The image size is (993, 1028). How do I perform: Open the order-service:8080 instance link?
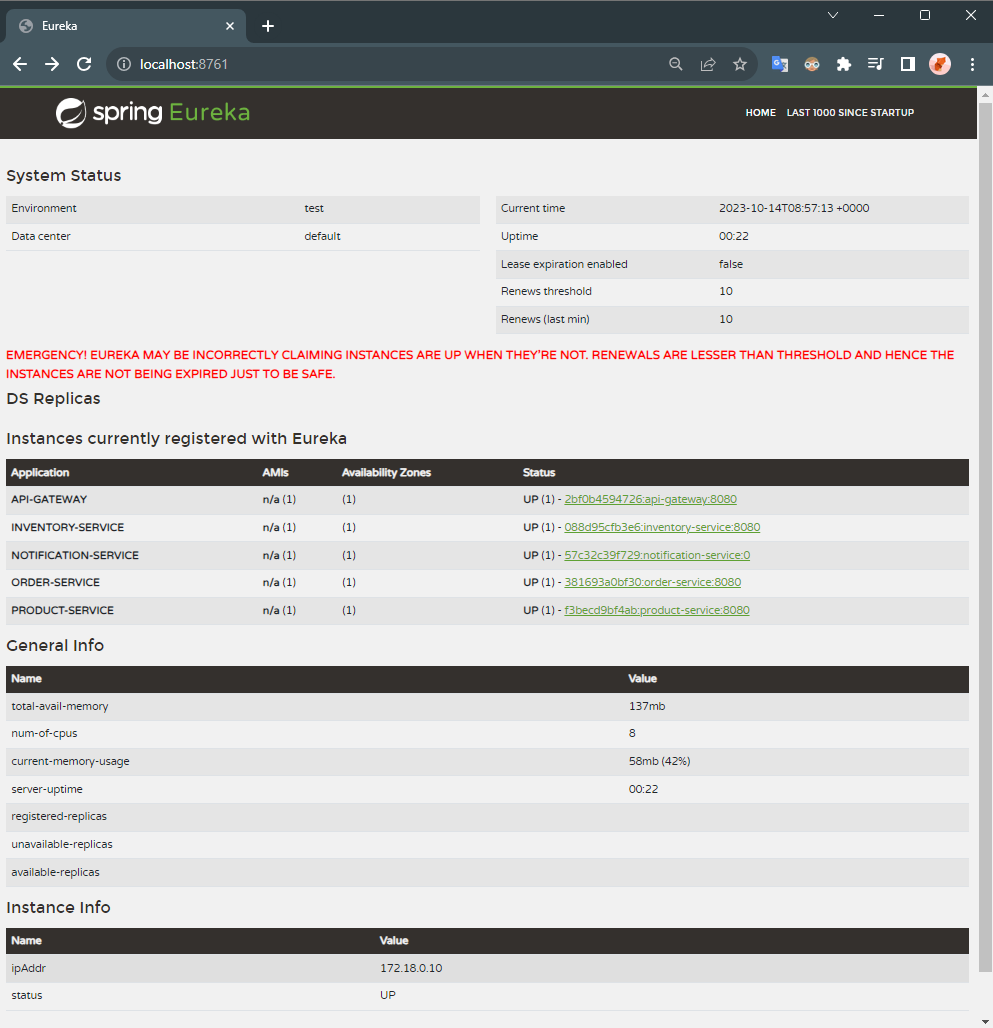point(652,582)
